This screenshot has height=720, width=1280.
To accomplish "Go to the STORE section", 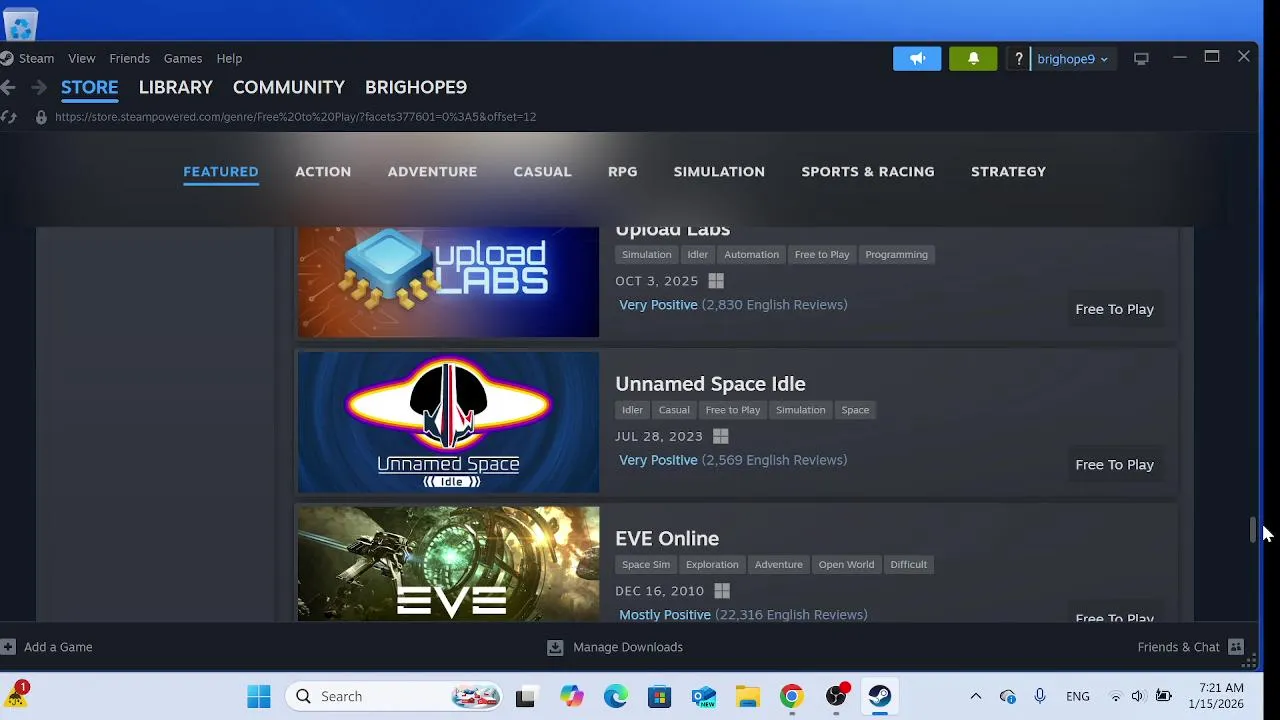I will (89, 87).
